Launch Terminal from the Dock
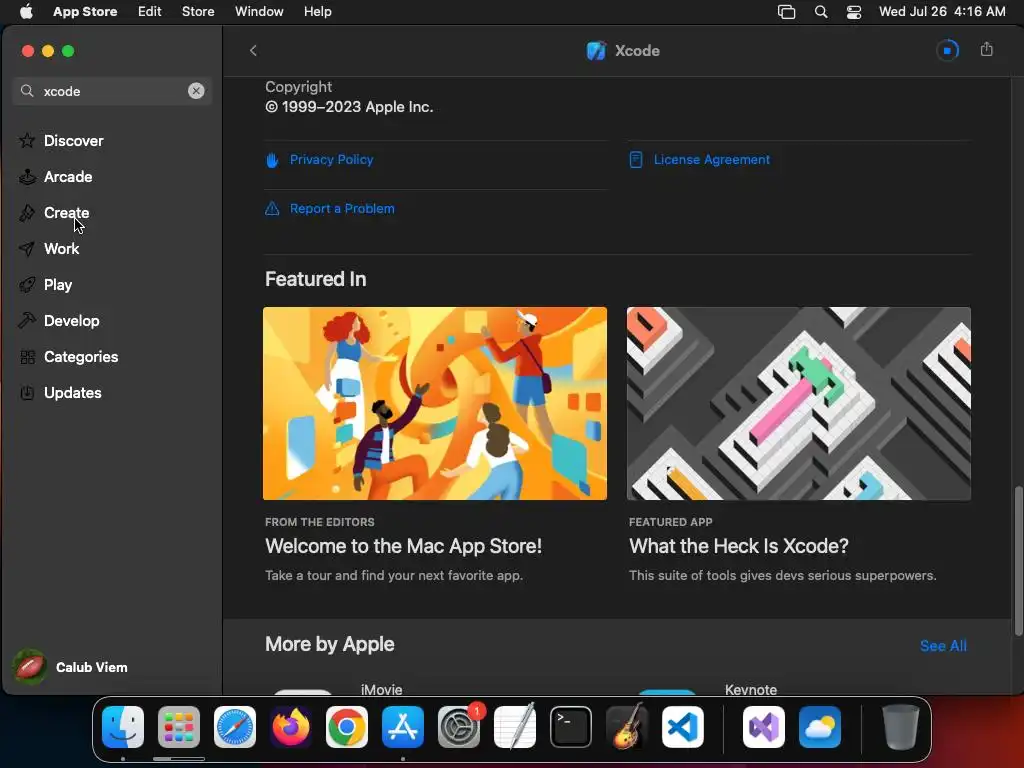Viewport: 1024px width, 768px height. [571, 727]
